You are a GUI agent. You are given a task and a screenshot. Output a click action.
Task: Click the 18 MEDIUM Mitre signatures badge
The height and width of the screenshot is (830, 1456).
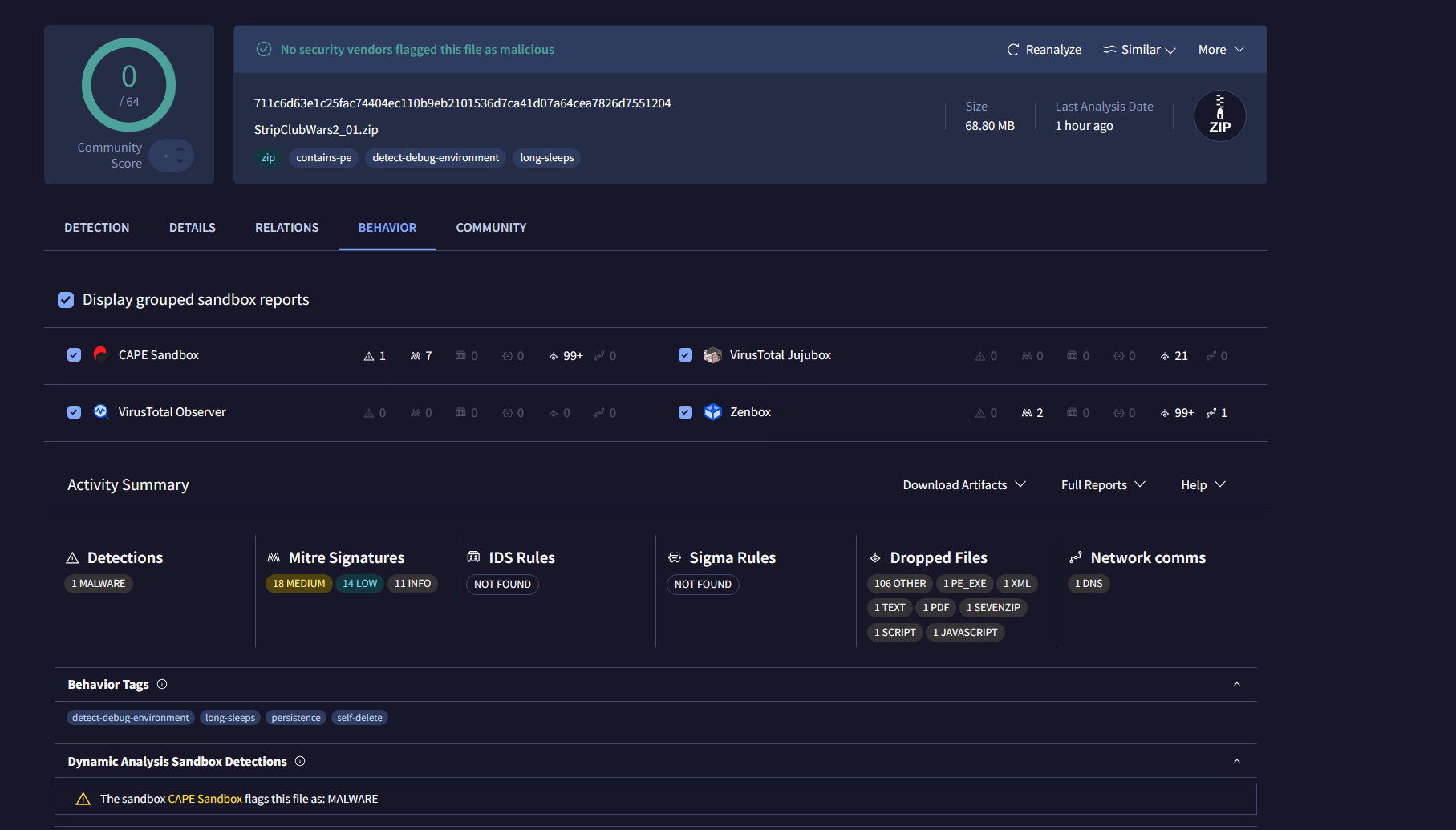pyautogui.click(x=298, y=584)
